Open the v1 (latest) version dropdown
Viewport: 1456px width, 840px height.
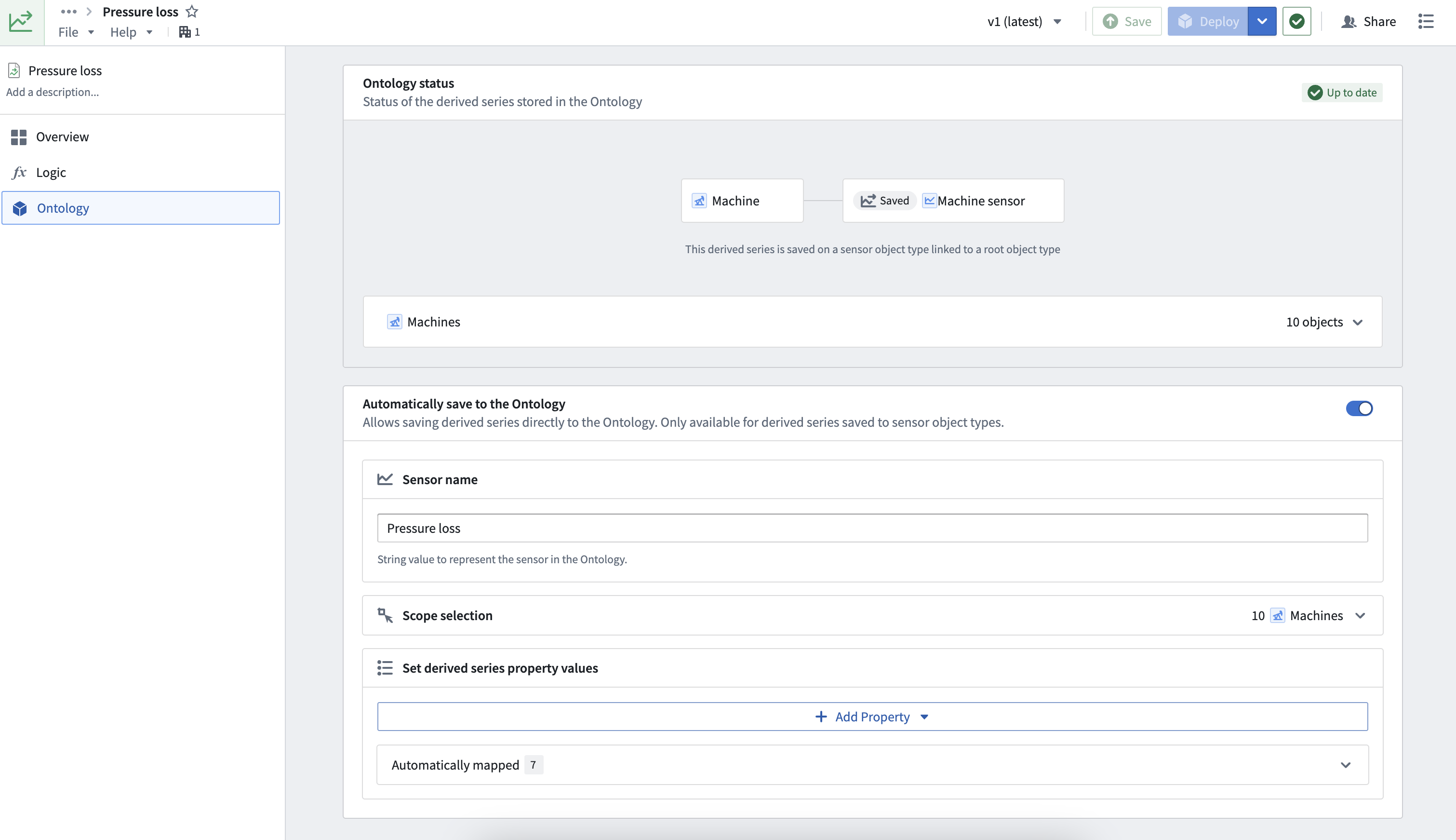point(1025,21)
